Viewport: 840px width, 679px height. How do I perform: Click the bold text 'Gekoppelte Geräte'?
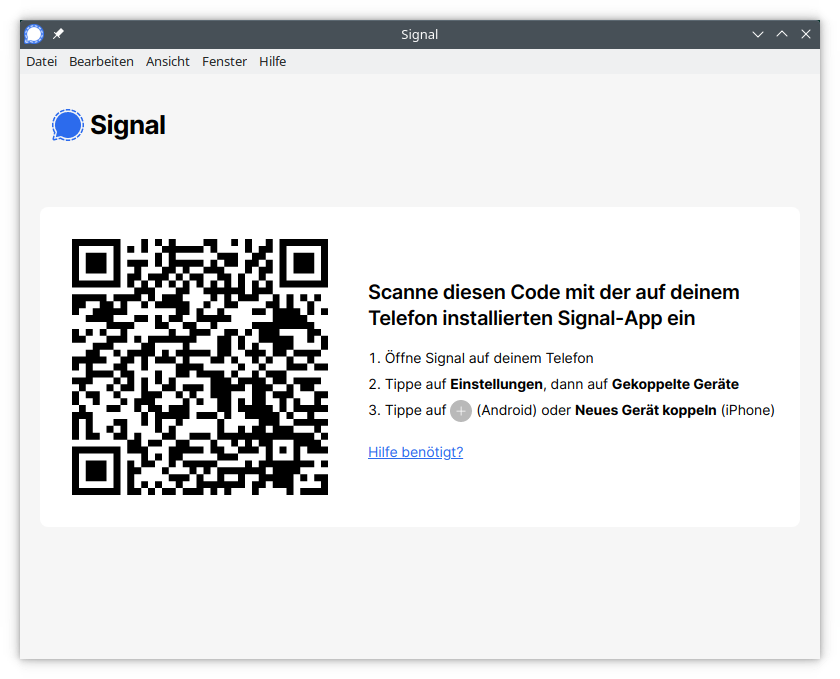pos(675,384)
